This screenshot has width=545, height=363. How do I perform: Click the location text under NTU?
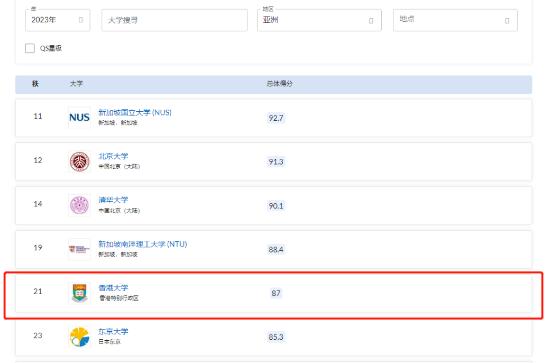click(118, 254)
